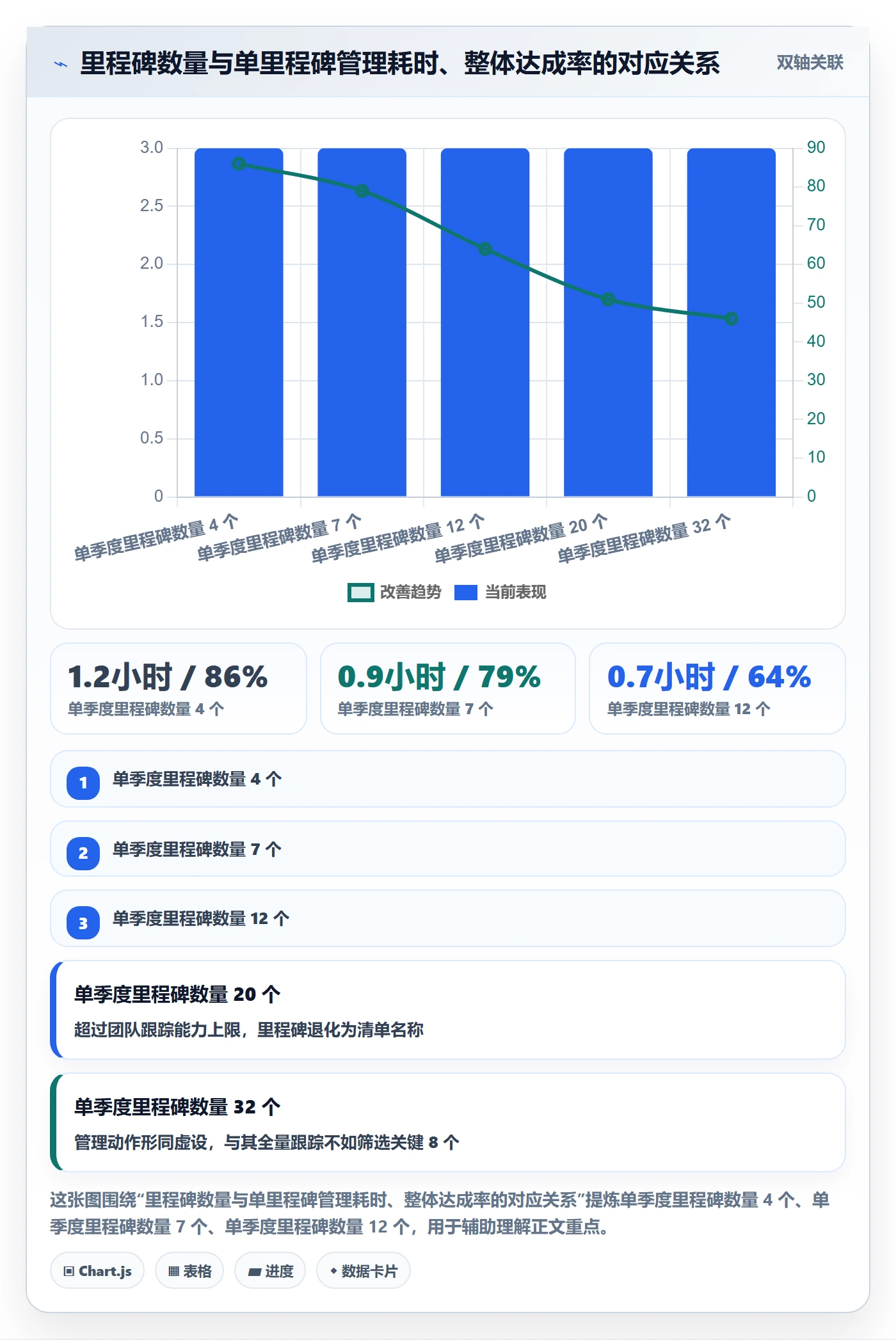The height and width of the screenshot is (1340, 896).
Task: Open the 1.2小时 / 86% data card
Action: (179, 689)
